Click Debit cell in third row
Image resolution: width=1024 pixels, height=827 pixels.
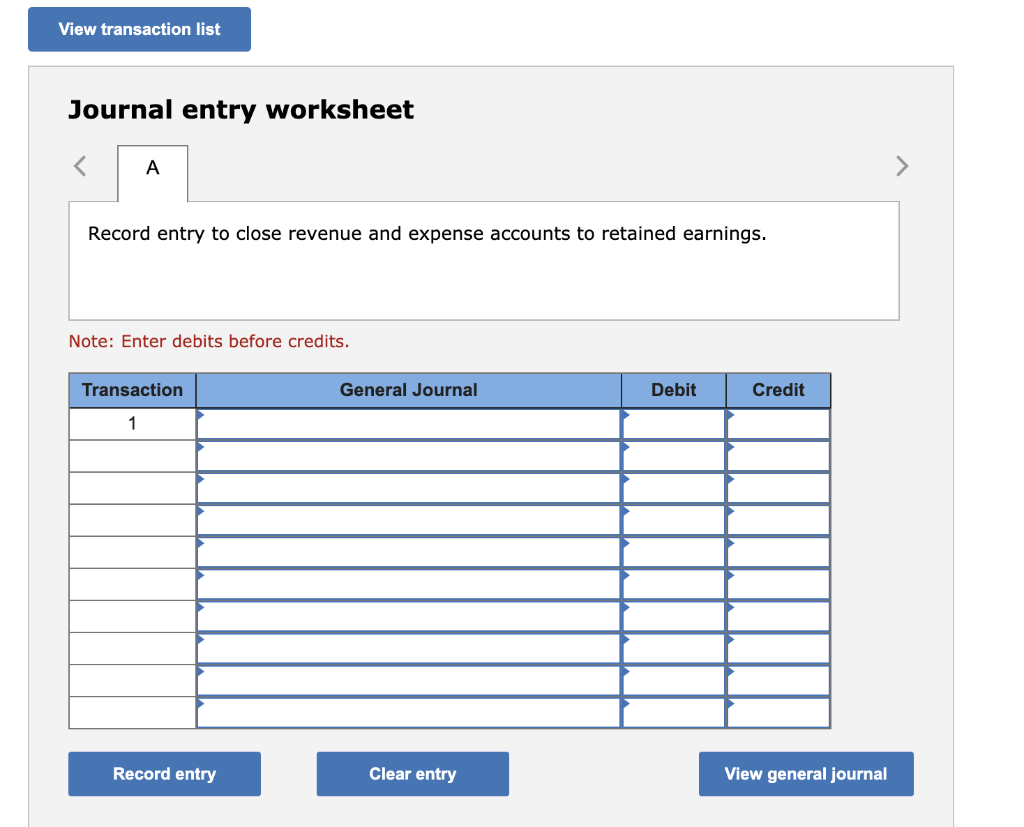click(x=674, y=488)
